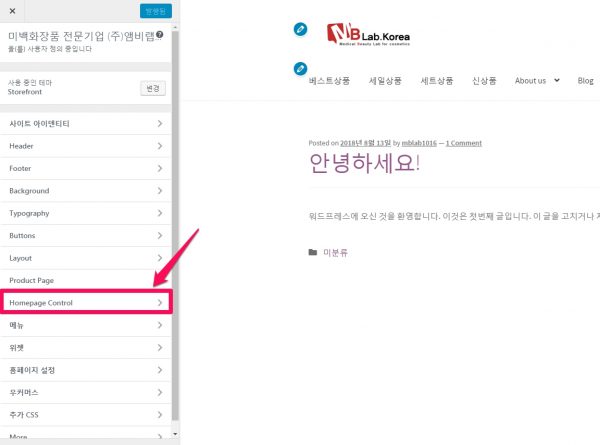The width and height of the screenshot is (600, 445).
Task: Close the customizer with the X icon
Action: 12,11
